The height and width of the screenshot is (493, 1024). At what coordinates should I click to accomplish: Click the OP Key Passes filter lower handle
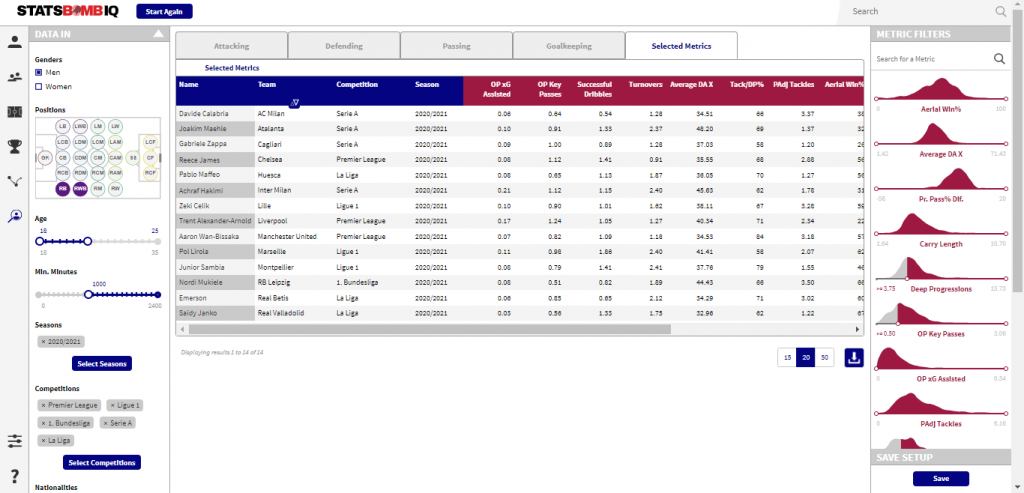pos(898,324)
